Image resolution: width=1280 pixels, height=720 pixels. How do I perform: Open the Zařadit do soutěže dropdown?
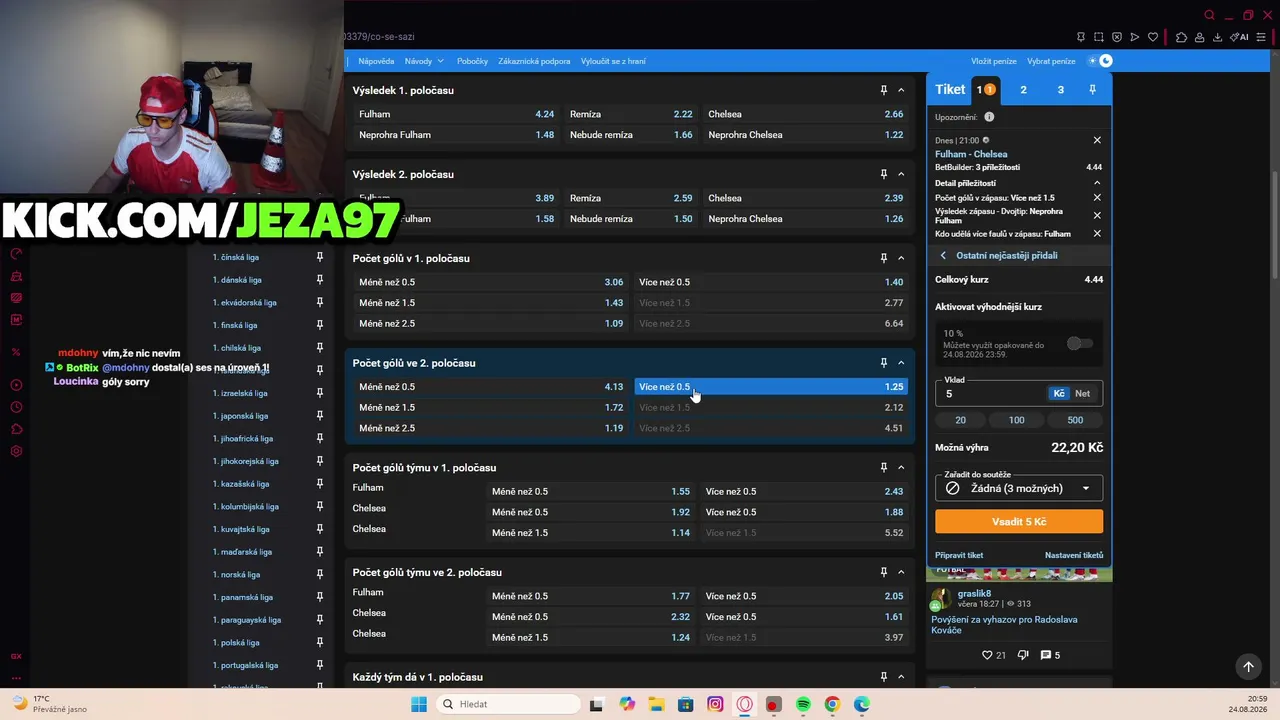click(x=1019, y=488)
